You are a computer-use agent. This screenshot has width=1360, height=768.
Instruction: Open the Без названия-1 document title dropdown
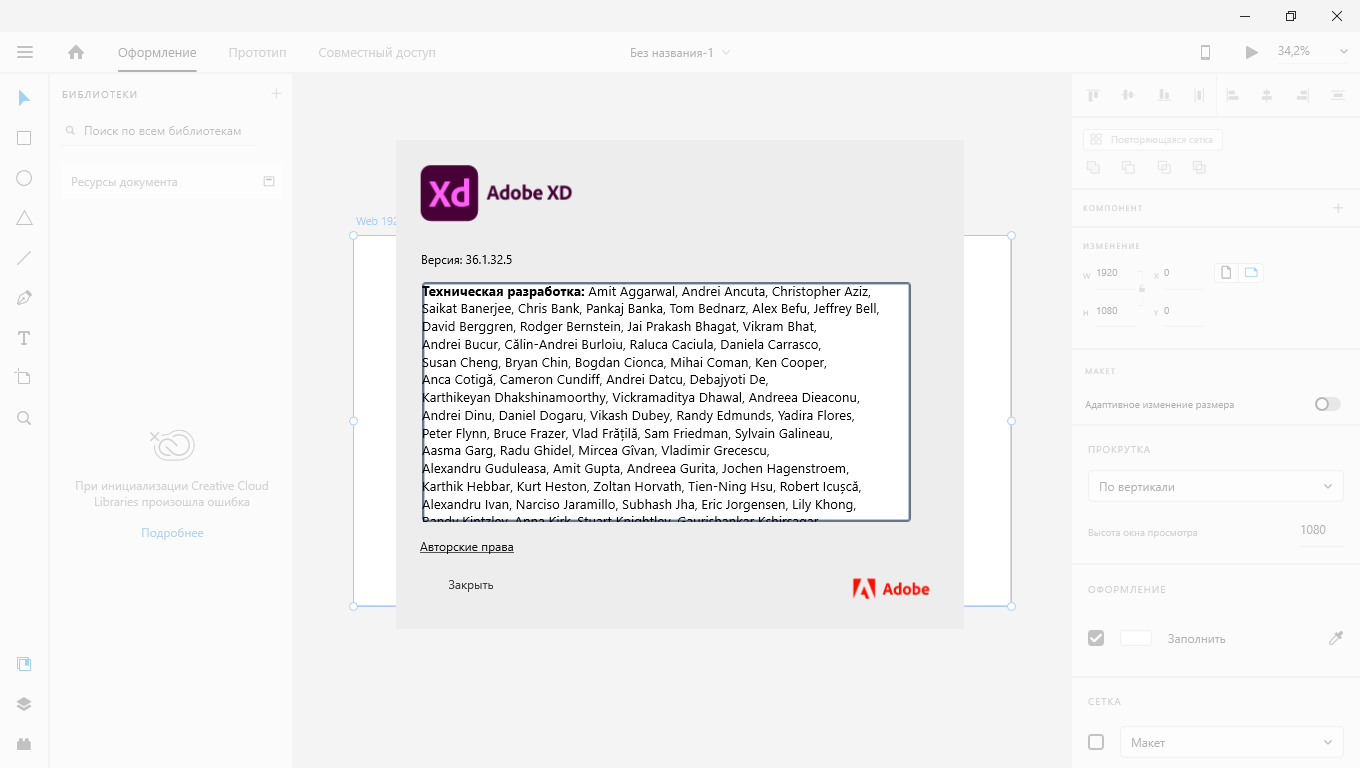(x=680, y=52)
